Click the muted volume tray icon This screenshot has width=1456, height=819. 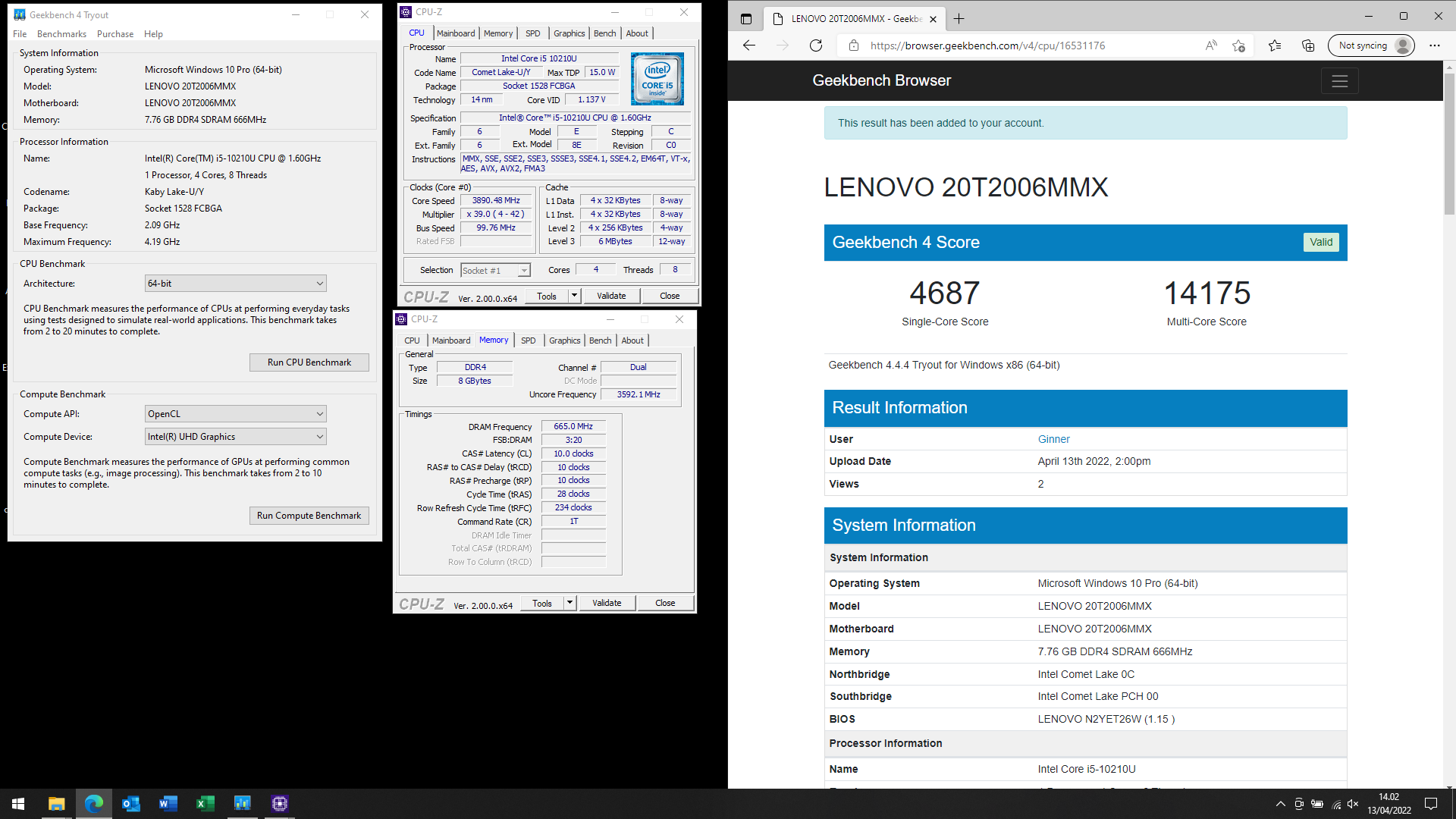pyautogui.click(x=1354, y=804)
